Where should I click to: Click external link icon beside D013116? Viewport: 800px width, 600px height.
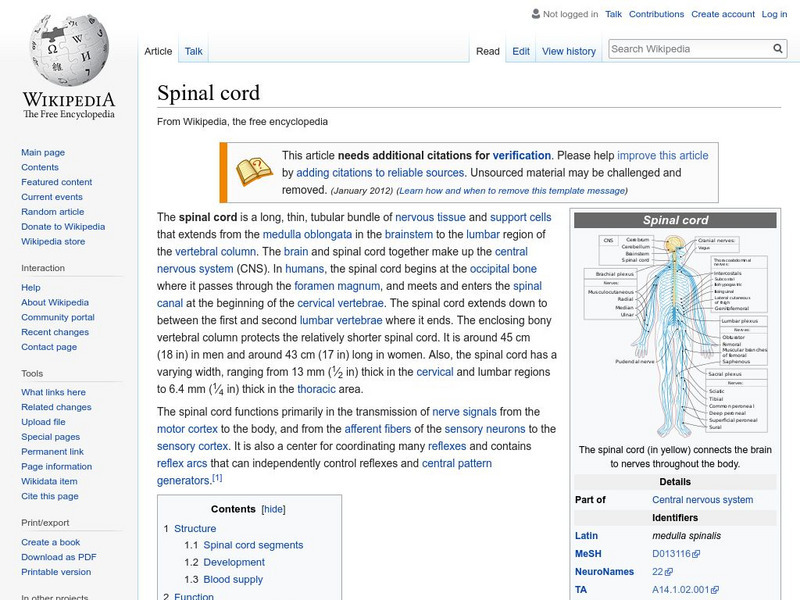(696, 554)
